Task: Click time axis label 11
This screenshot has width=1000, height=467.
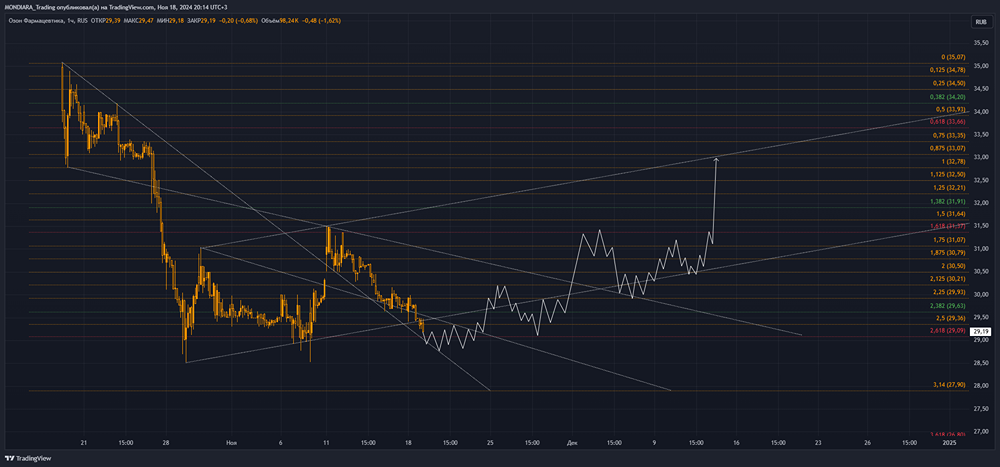Action: (x=326, y=441)
